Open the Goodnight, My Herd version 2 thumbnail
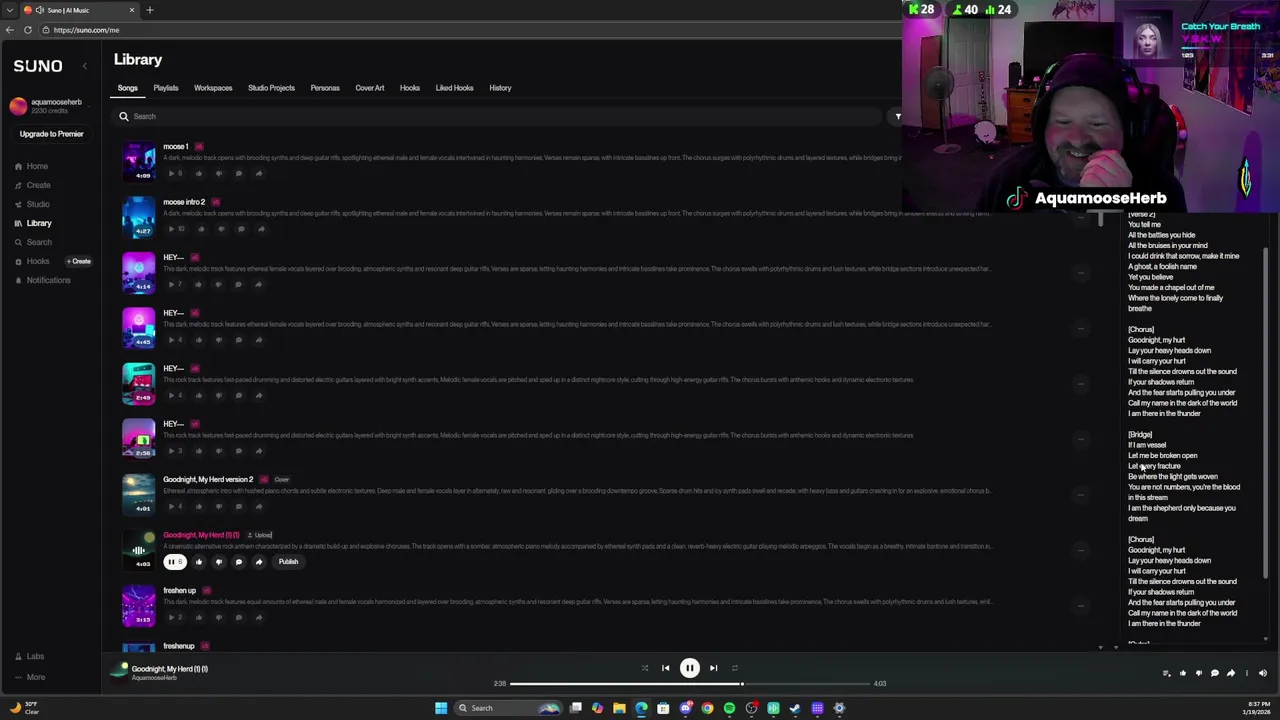The height and width of the screenshot is (720, 1280). [x=139, y=495]
